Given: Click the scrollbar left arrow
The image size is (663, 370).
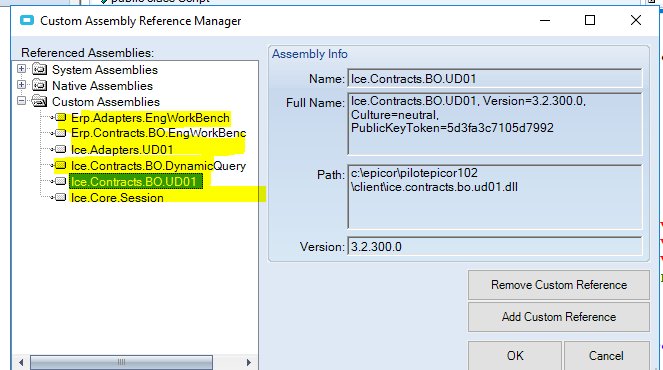Looking at the screenshot, I should [x=21, y=362].
